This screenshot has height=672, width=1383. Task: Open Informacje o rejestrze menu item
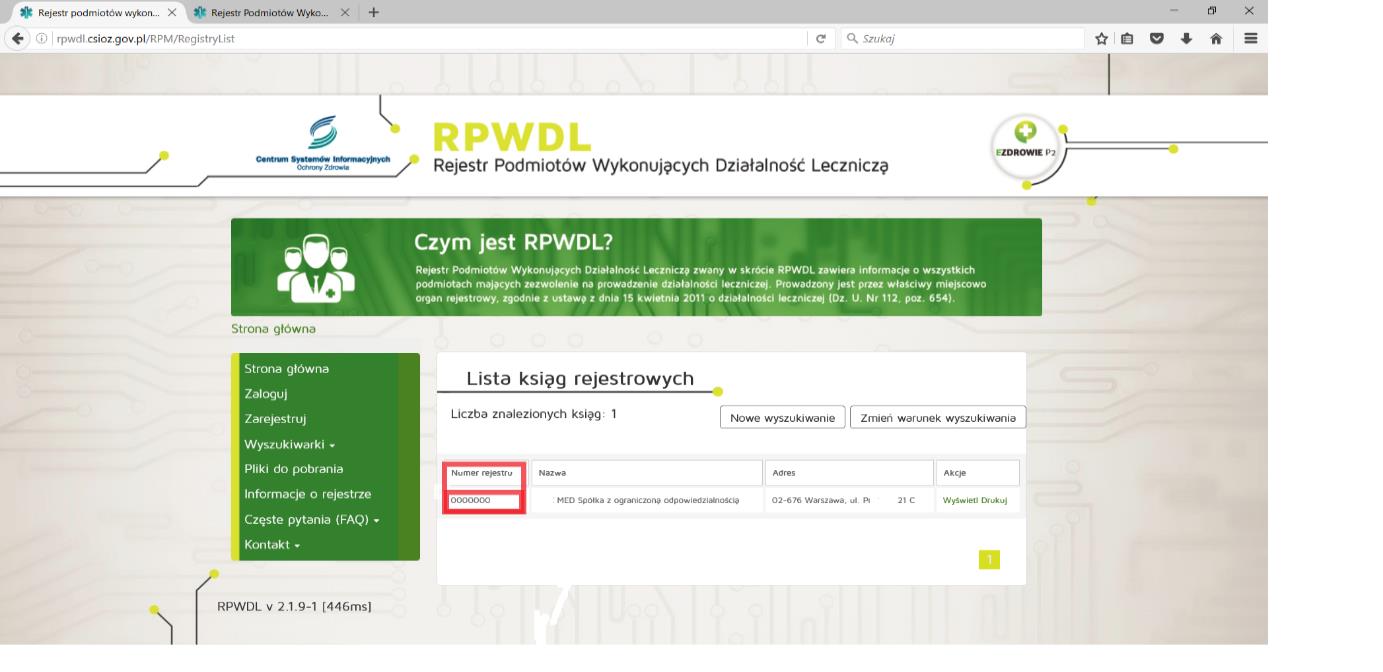click(307, 494)
